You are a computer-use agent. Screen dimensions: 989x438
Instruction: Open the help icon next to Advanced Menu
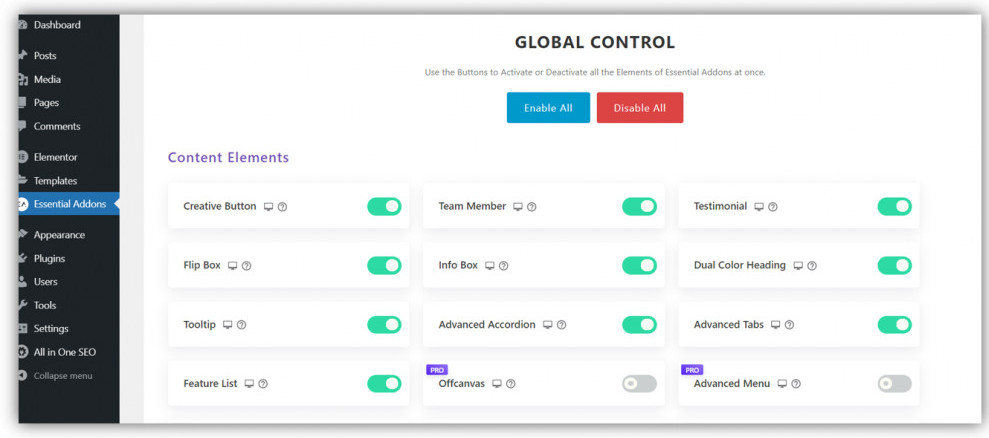coord(796,384)
